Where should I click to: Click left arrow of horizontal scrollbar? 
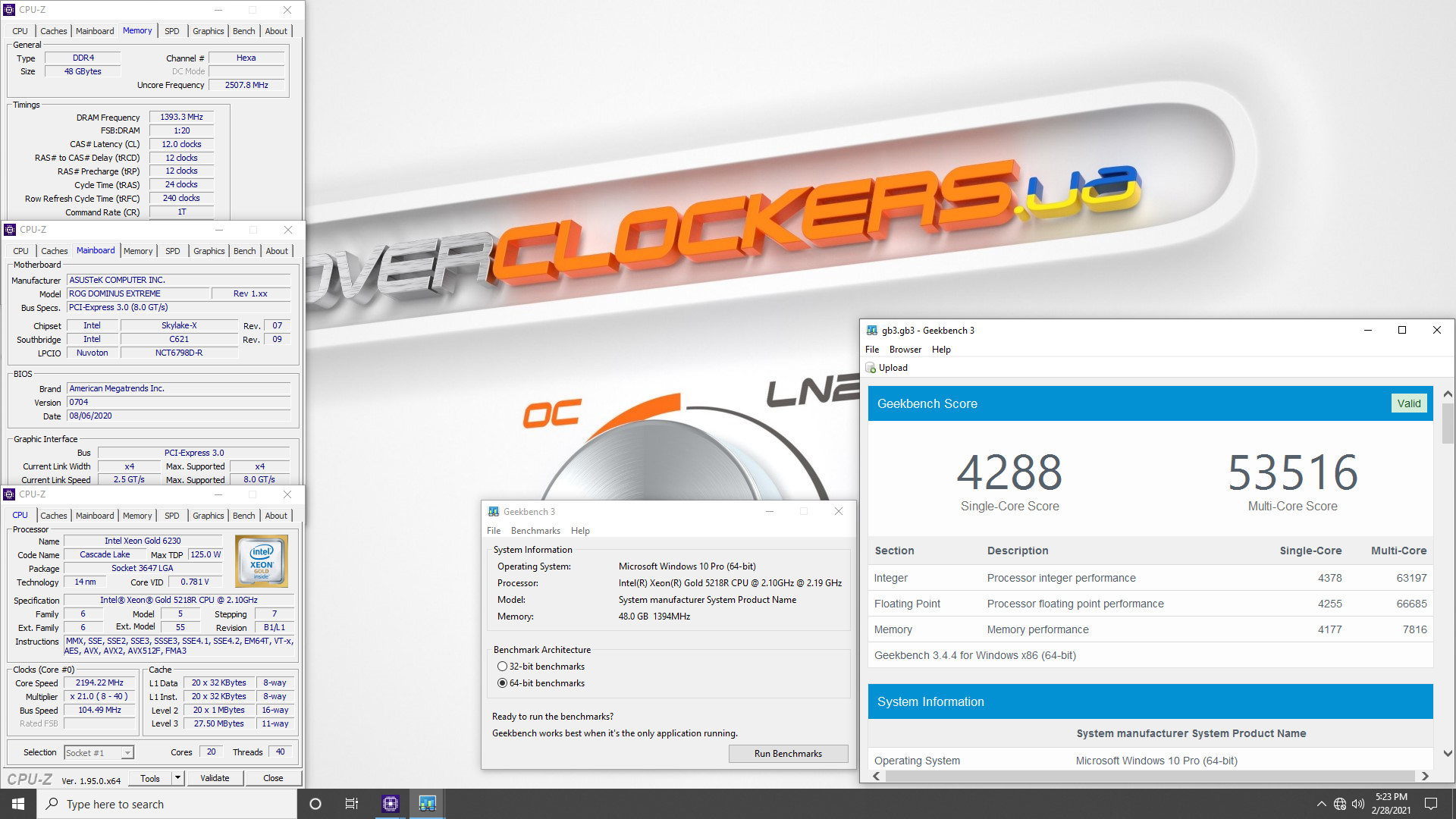point(877,776)
